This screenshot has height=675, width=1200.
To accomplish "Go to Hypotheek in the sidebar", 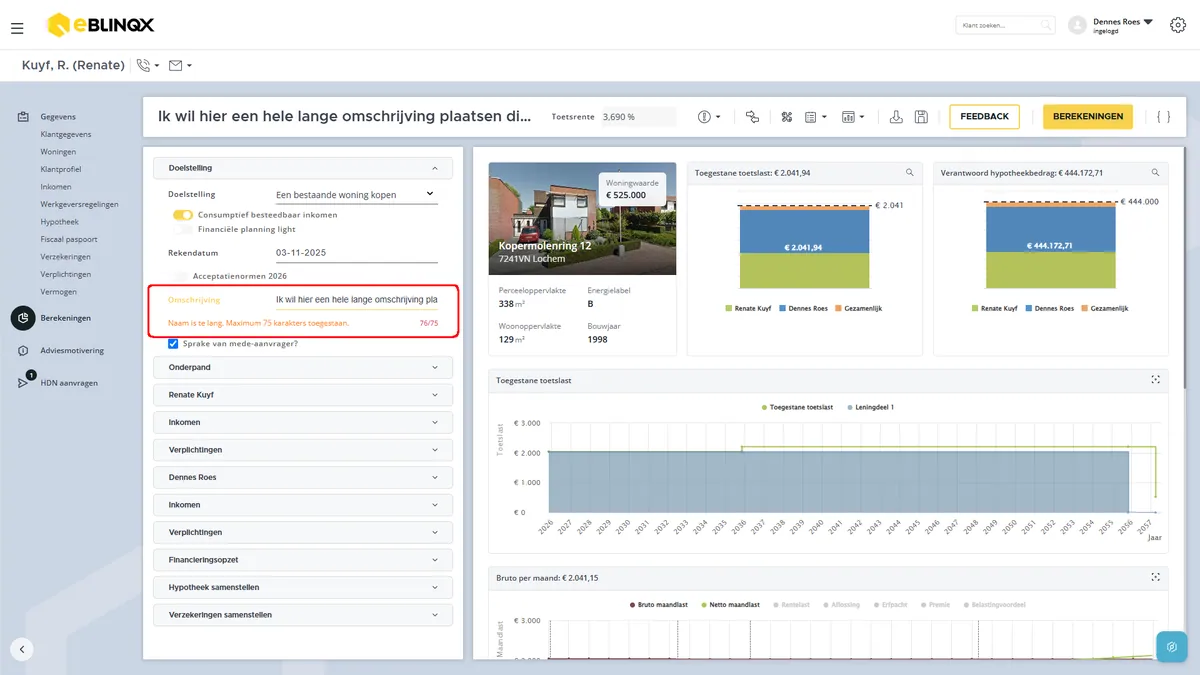I will [x=60, y=222].
